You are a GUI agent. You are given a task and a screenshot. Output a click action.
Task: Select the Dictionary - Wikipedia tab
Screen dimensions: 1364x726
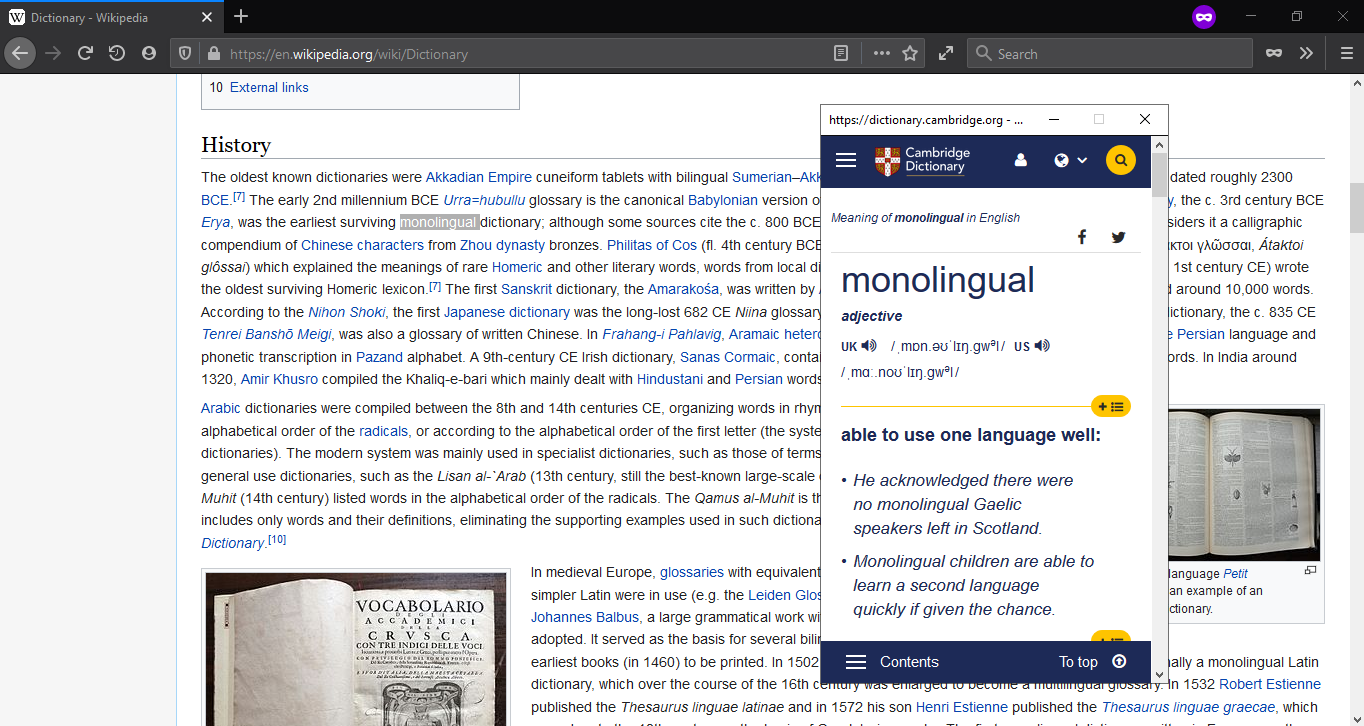[110, 18]
